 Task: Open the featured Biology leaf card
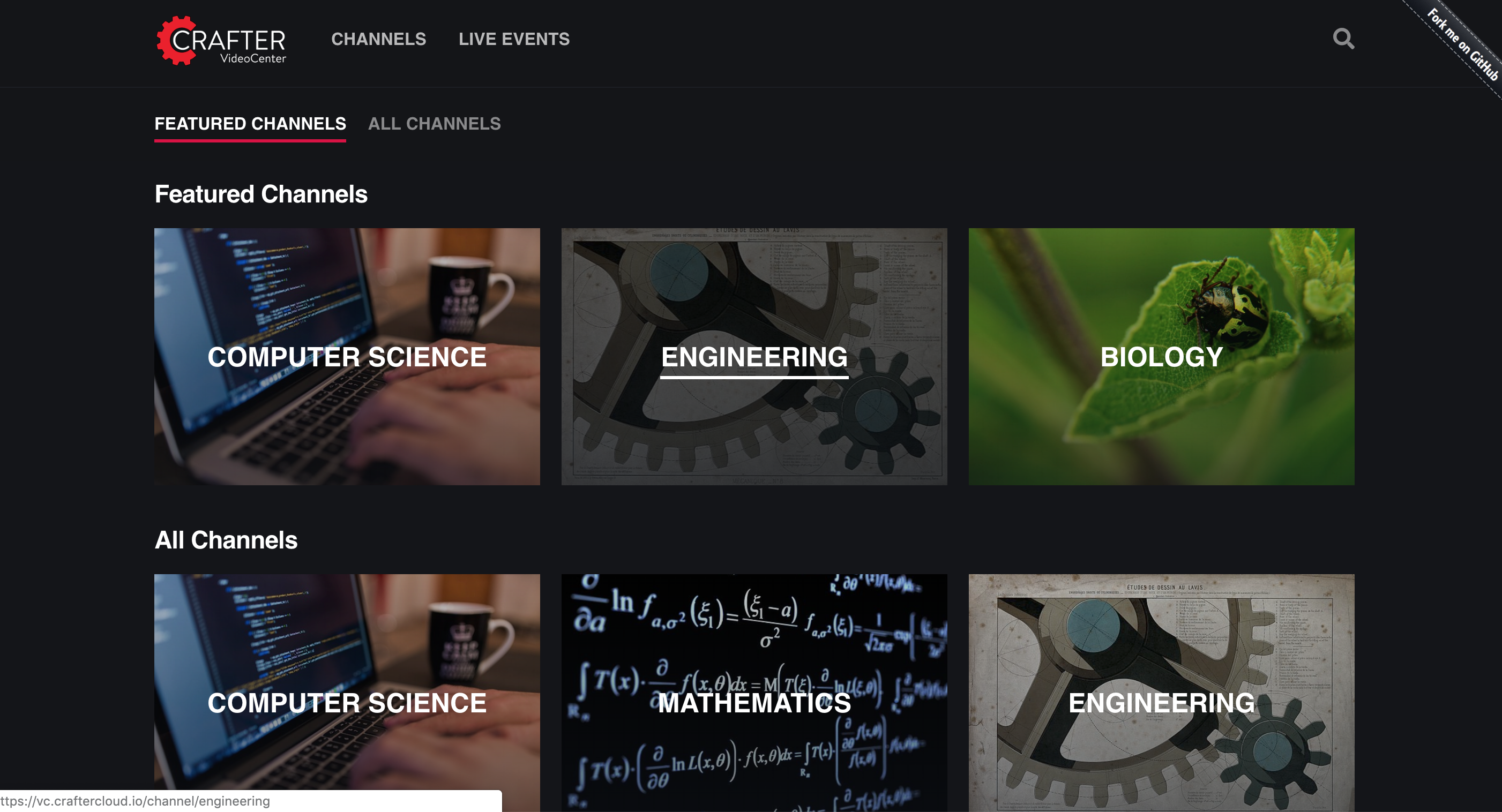point(1162,356)
